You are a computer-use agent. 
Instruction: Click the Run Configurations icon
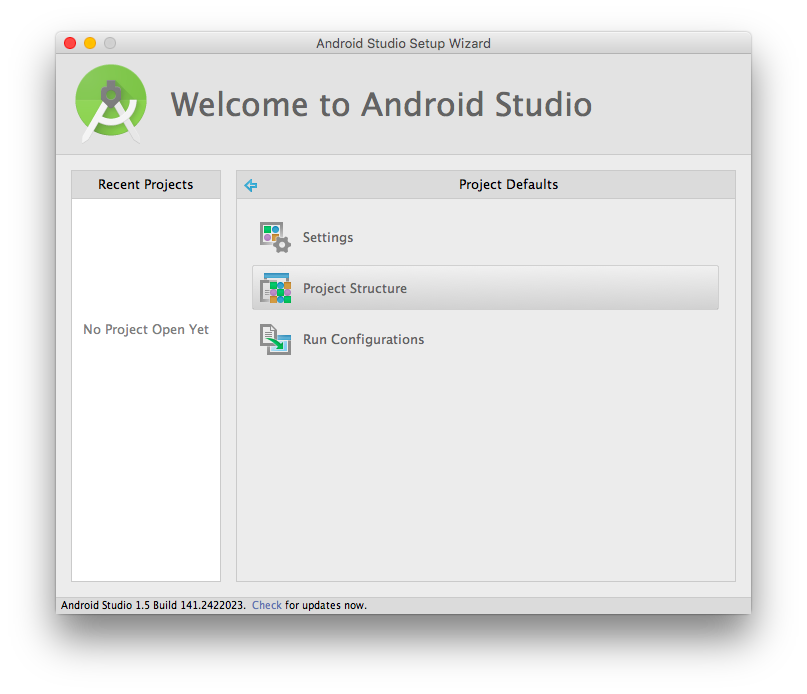click(x=275, y=339)
